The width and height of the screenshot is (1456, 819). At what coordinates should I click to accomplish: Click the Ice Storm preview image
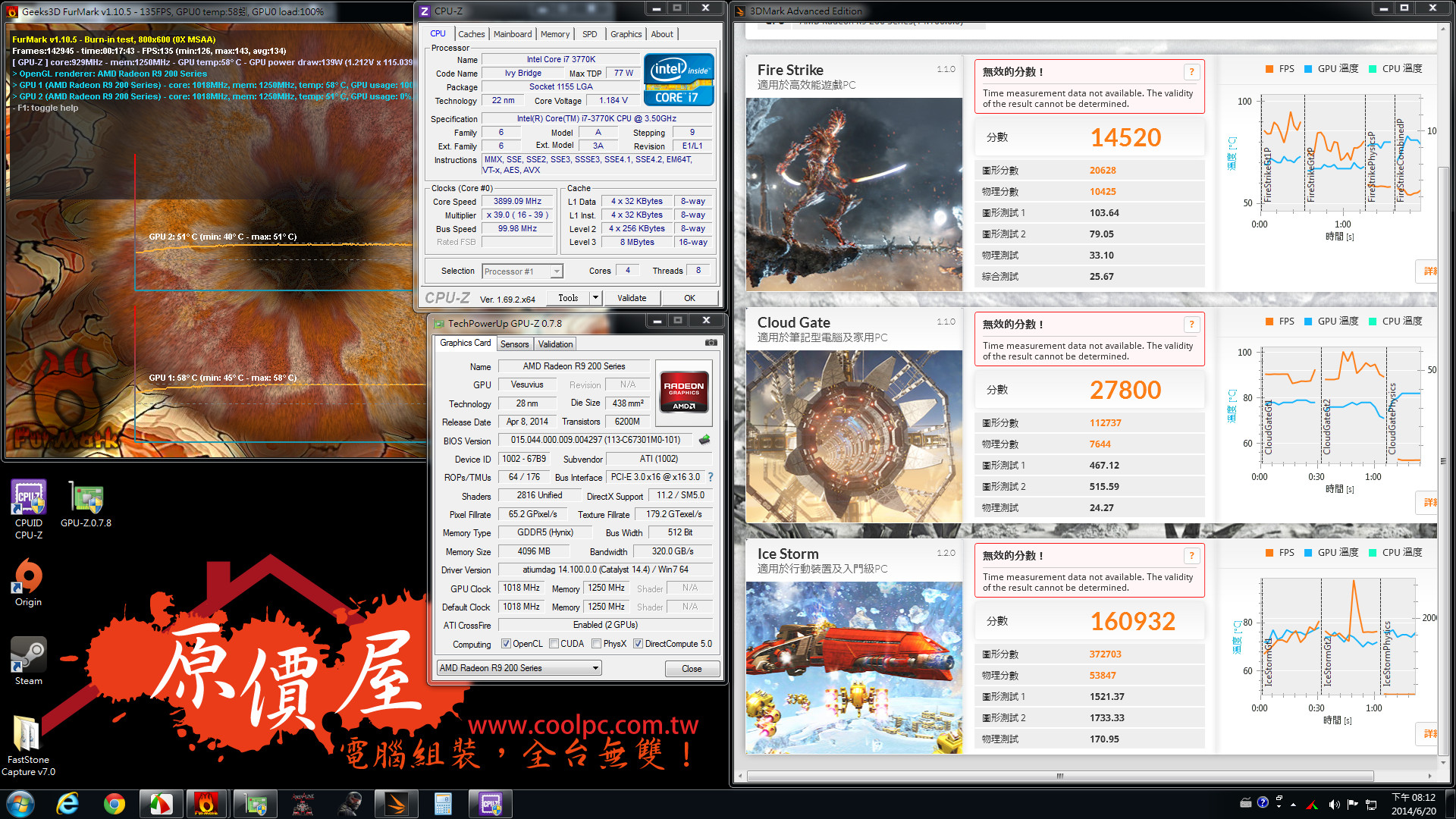point(854,667)
